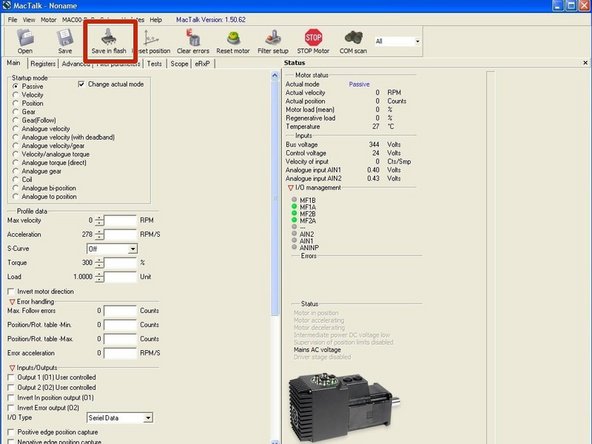Open the I/O Type dropdown

[148, 418]
